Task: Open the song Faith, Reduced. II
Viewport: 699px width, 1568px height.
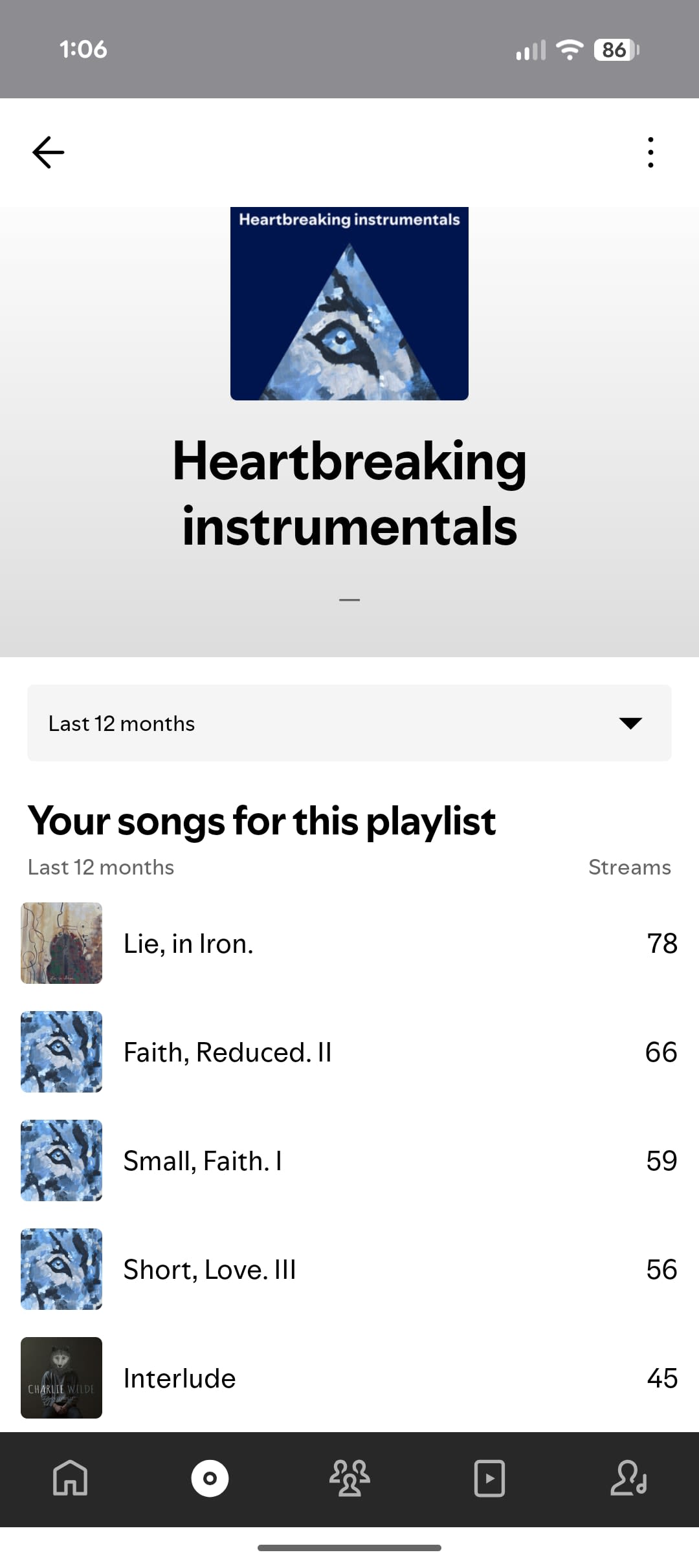Action: click(x=349, y=1052)
